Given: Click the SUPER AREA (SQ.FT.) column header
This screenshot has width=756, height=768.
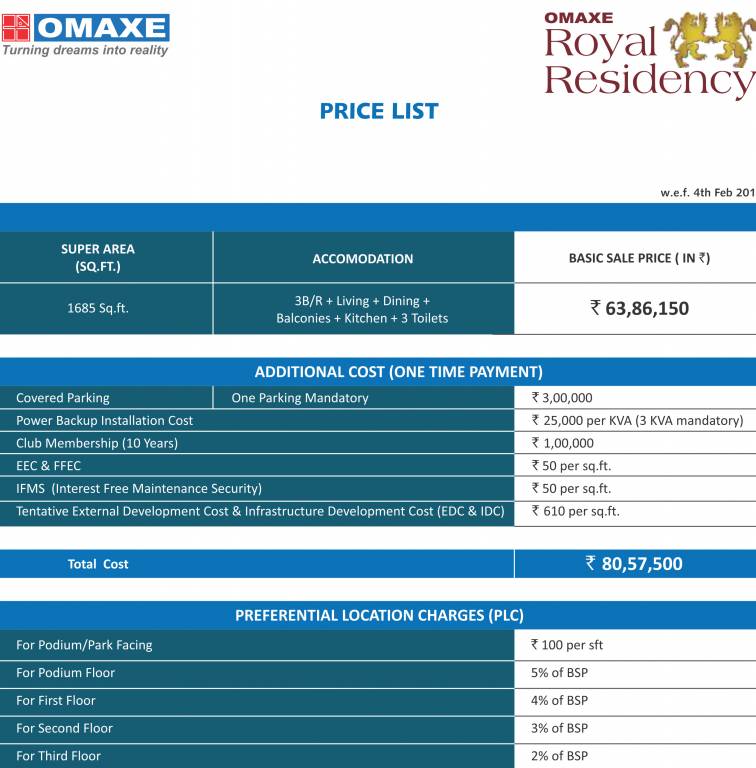Looking at the screenshot, I should [98, 258].
